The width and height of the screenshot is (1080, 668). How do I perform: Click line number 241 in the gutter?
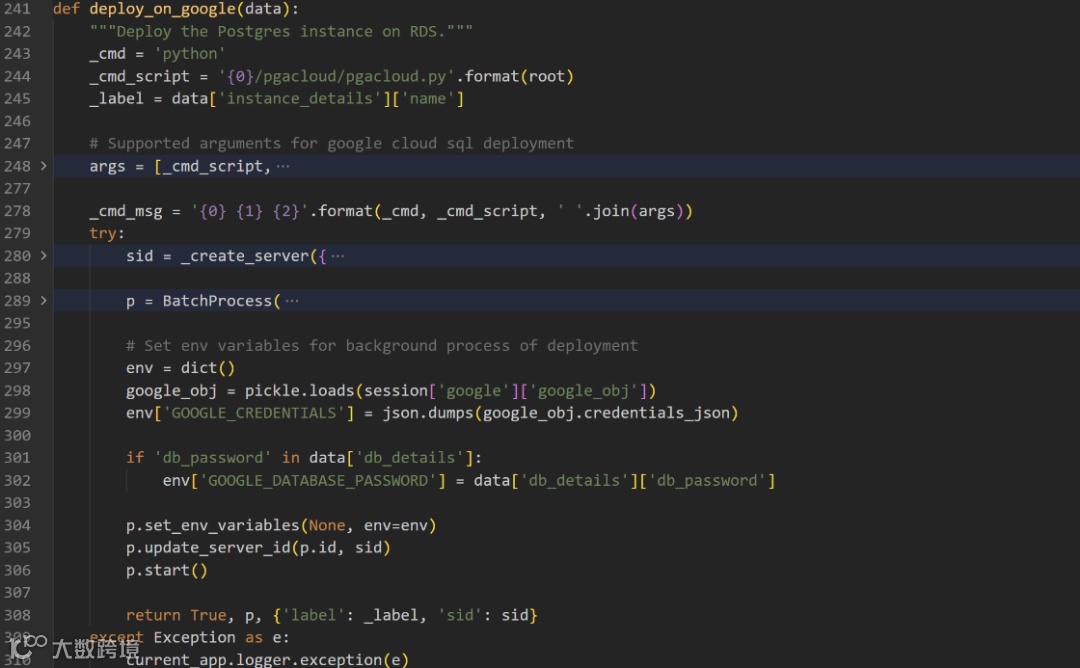(x=17, y=9)
